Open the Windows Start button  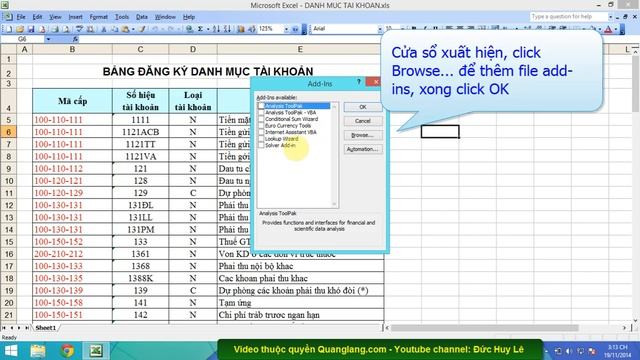(x=11, y=351)
